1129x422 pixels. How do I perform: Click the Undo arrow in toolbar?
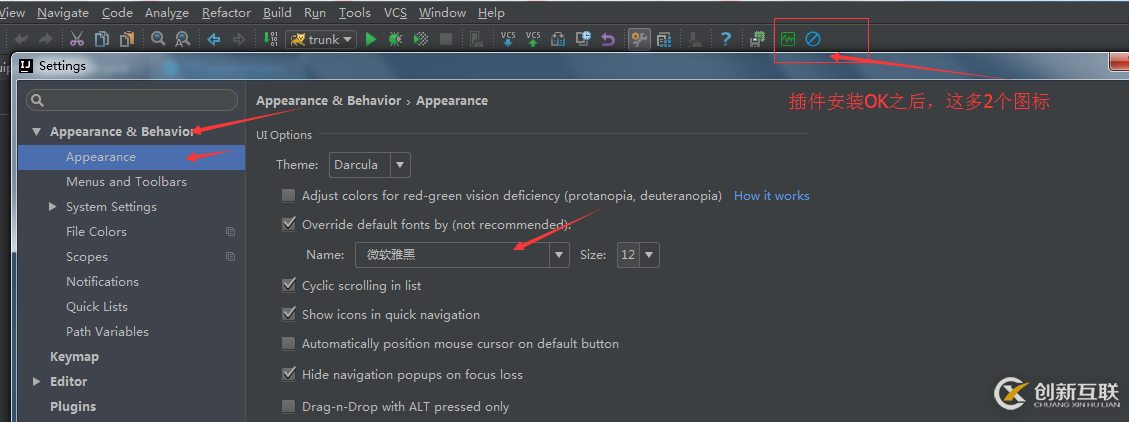(x=22, y=39)
